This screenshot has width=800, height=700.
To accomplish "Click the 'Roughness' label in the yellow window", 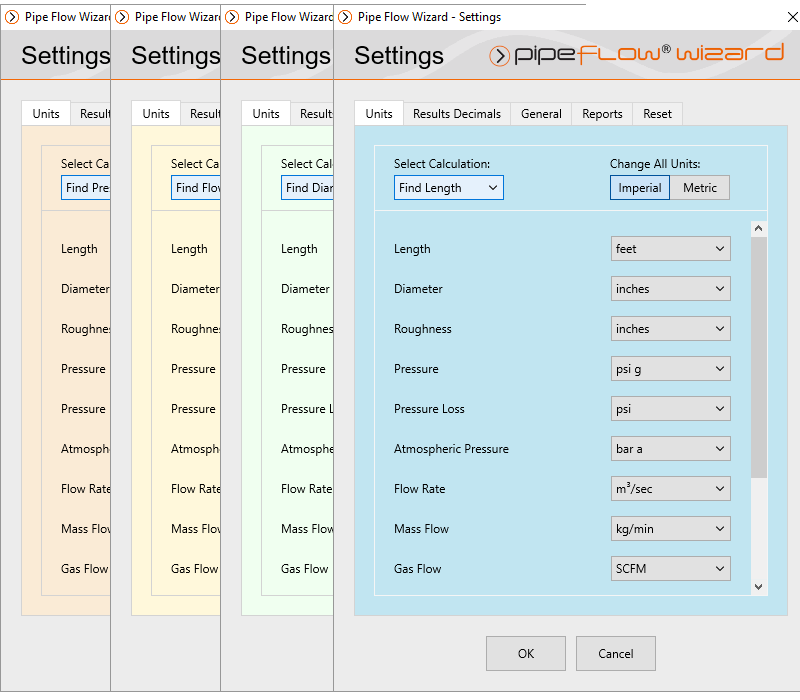I will [x=195, y=329].
